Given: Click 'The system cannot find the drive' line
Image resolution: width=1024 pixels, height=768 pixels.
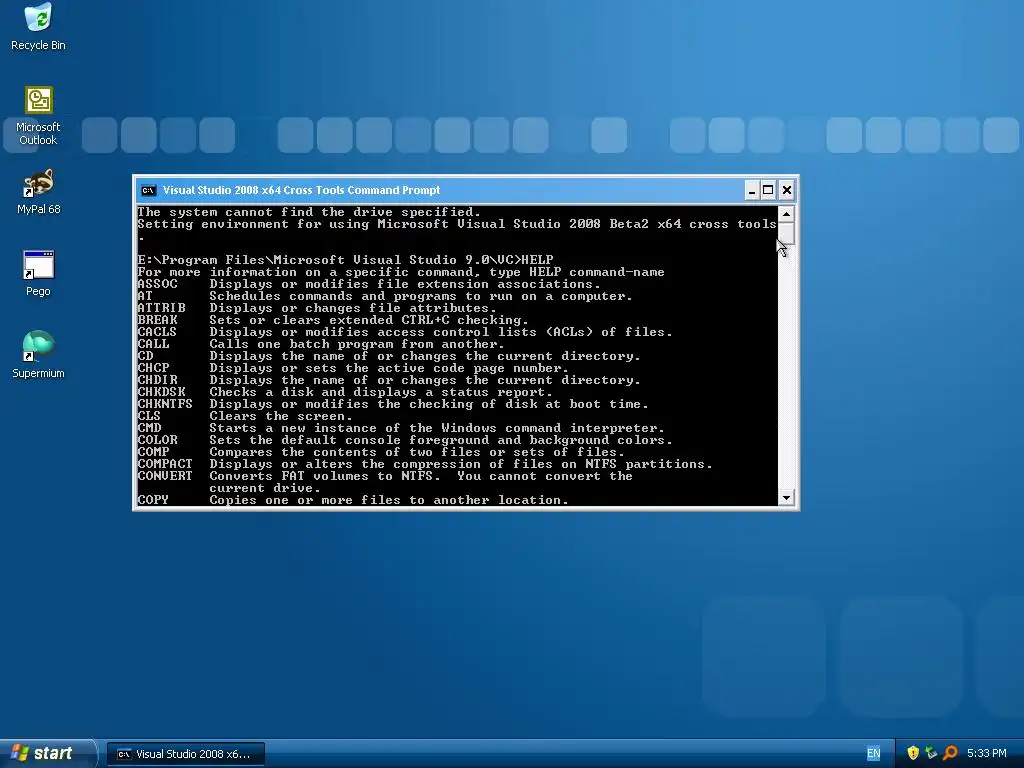Looking at the screenshot, I should pyautogui.click(x=309, y=212).
